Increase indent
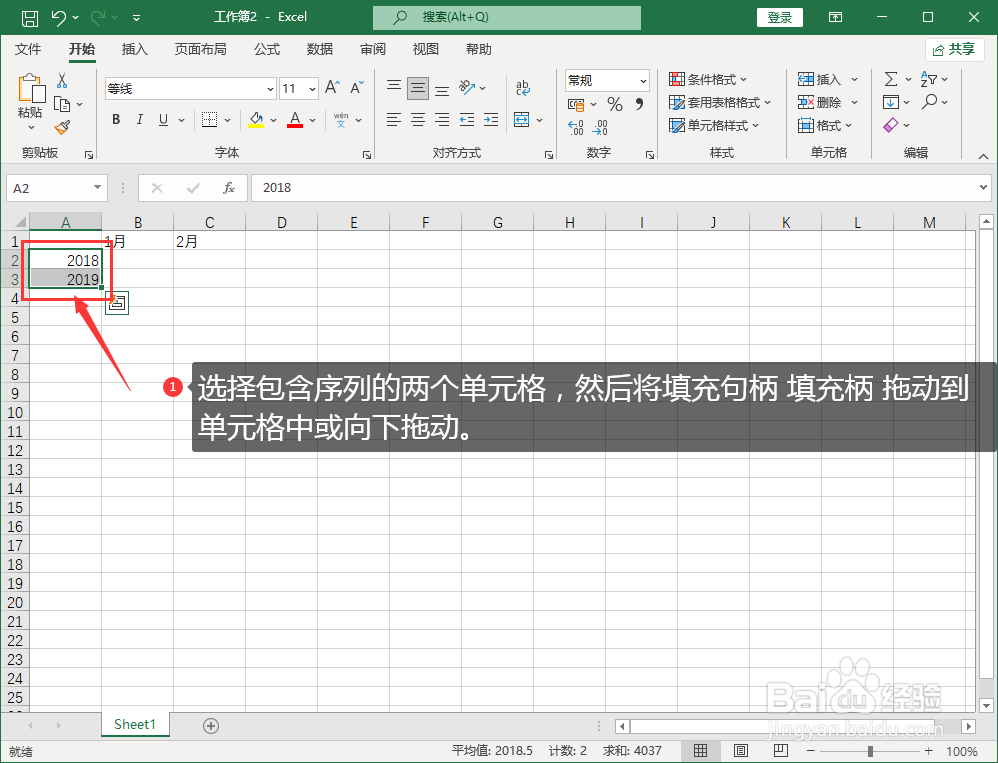 pos(491,120)
